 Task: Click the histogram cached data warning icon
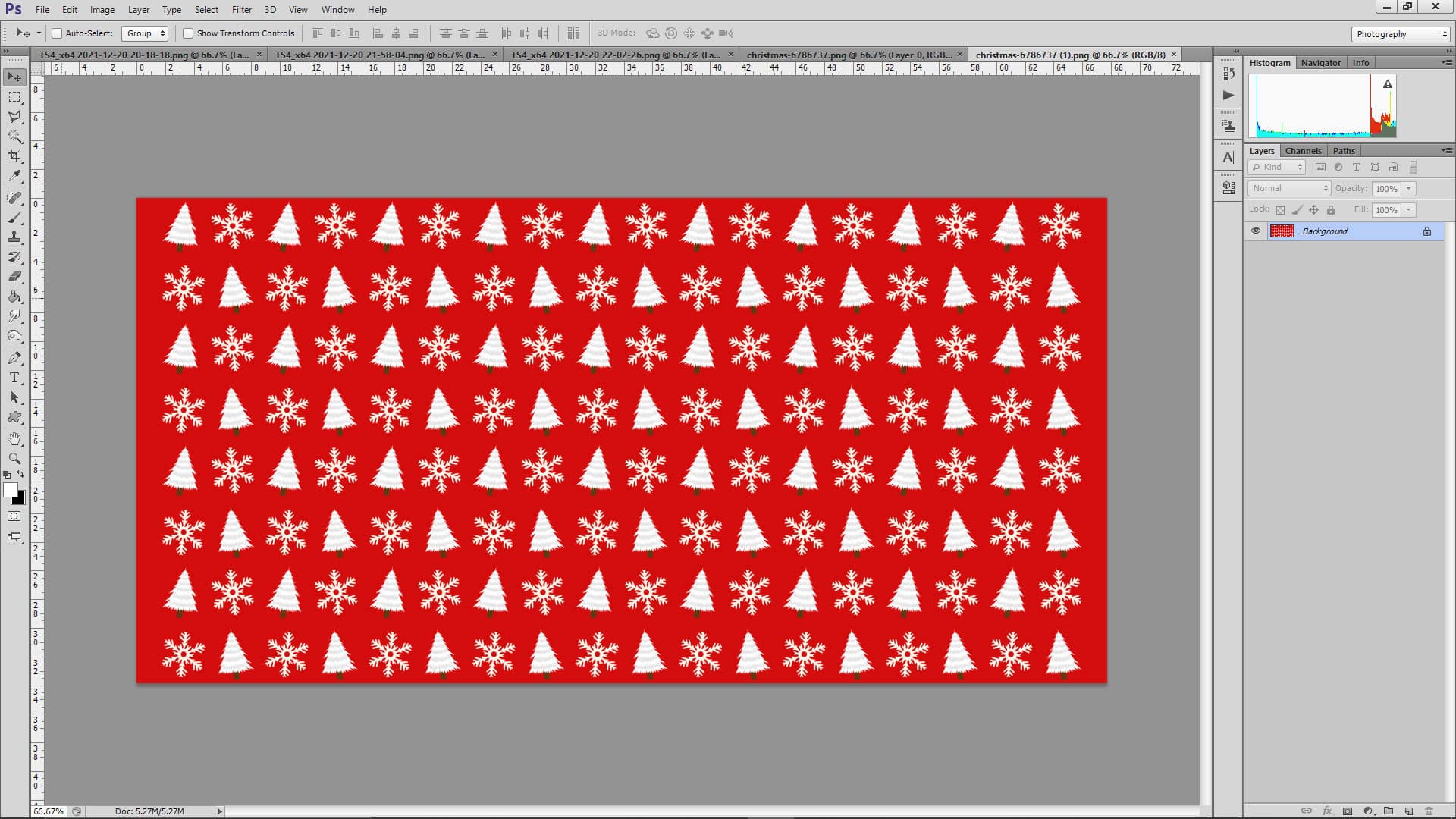[x=1388, y=84]
